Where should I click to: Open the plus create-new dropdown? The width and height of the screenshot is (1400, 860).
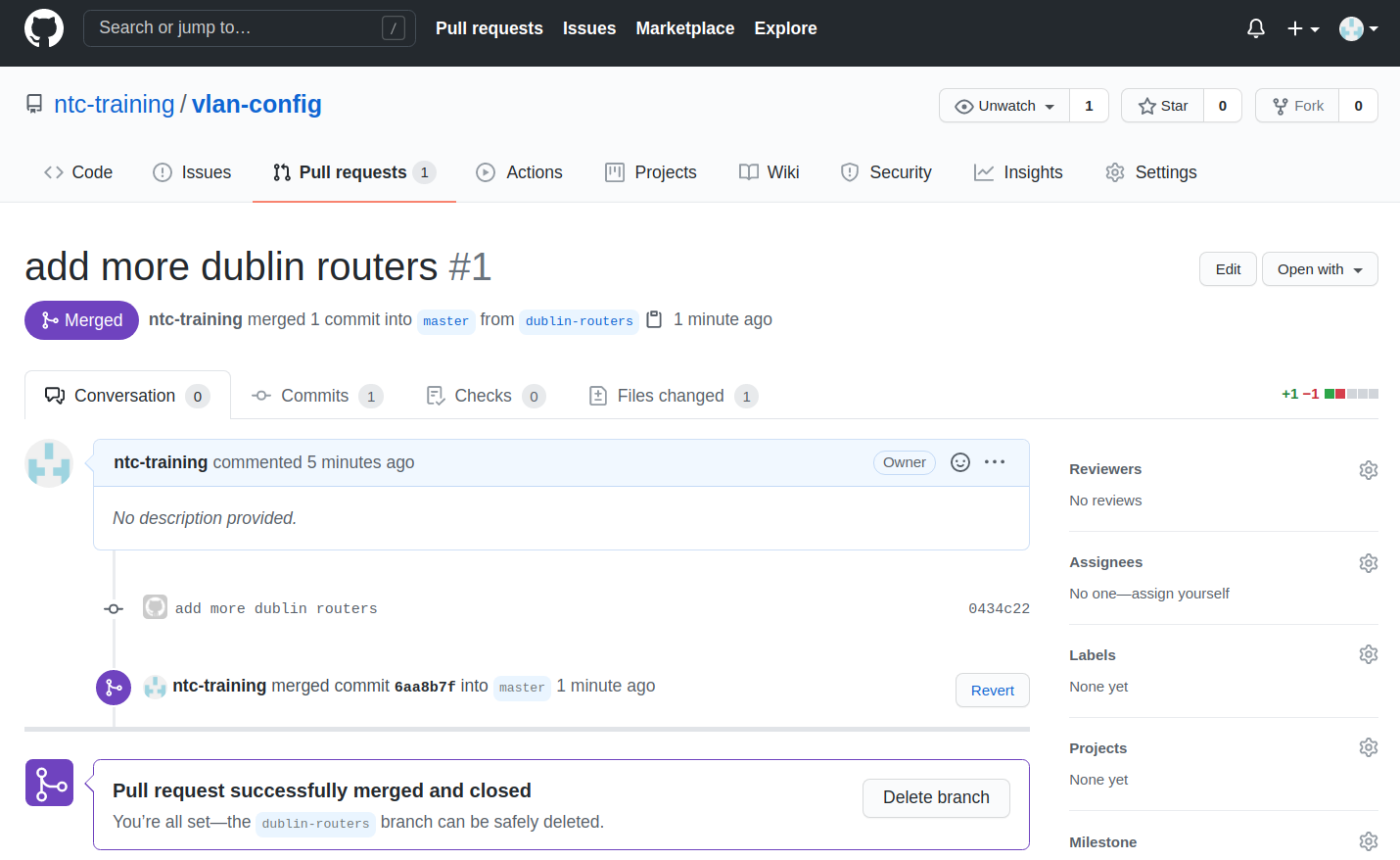tap(1302, 28)
